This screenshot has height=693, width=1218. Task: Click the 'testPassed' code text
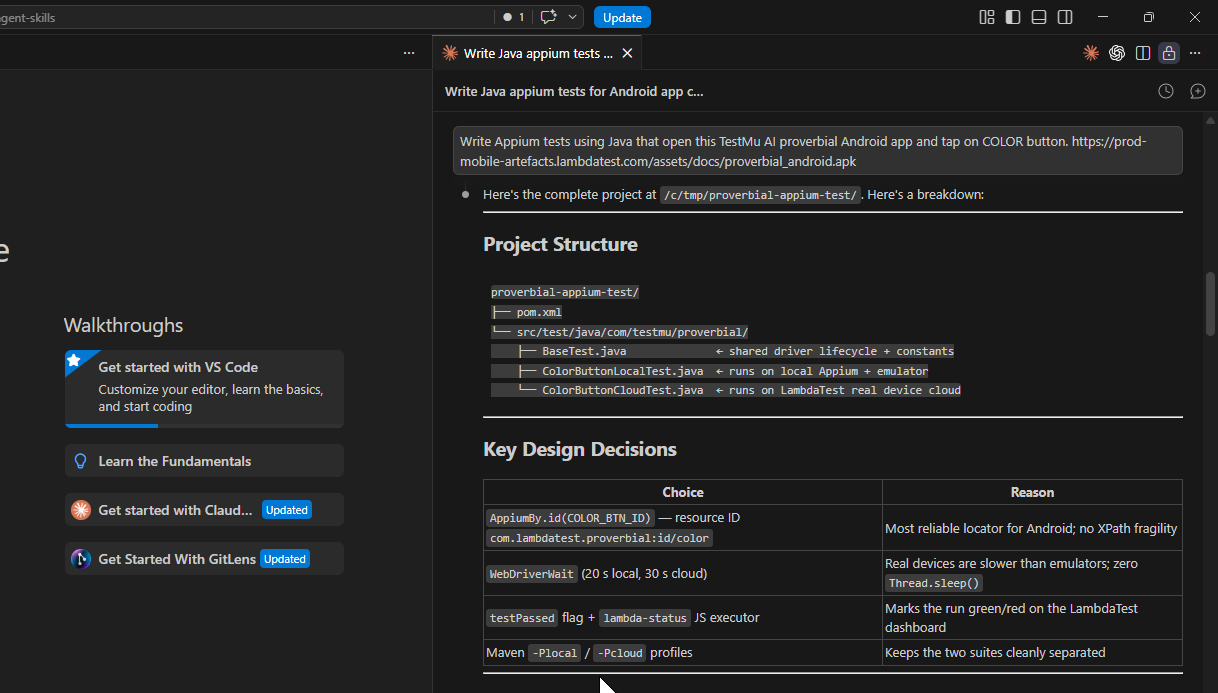[522, 618]
